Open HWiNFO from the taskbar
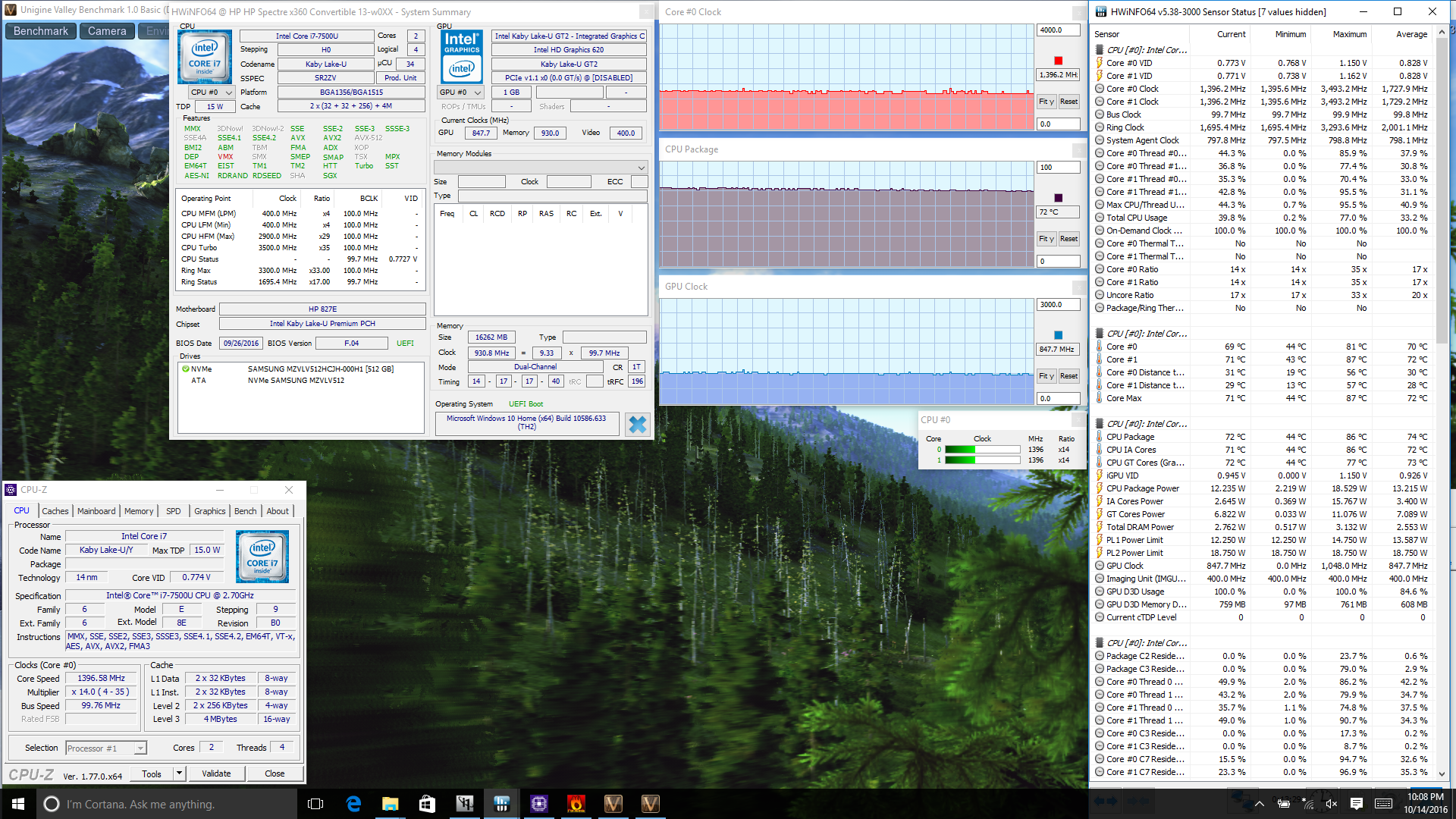Viewport: 1456px width, 819px height. 501,804
